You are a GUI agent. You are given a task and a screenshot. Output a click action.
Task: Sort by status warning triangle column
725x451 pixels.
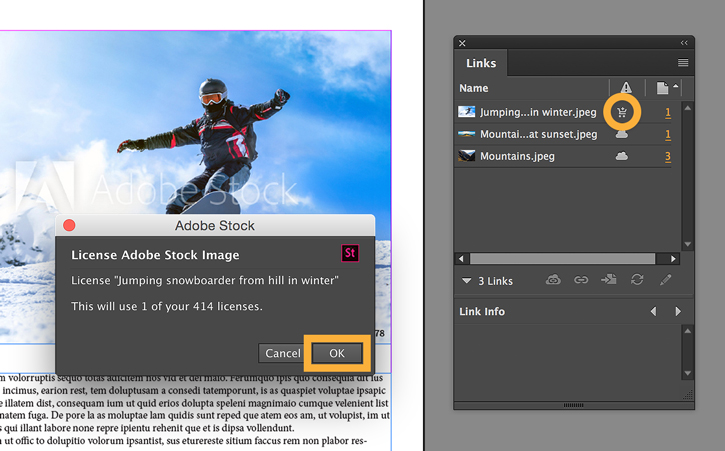pyautogui.click(x=626, y=87)
